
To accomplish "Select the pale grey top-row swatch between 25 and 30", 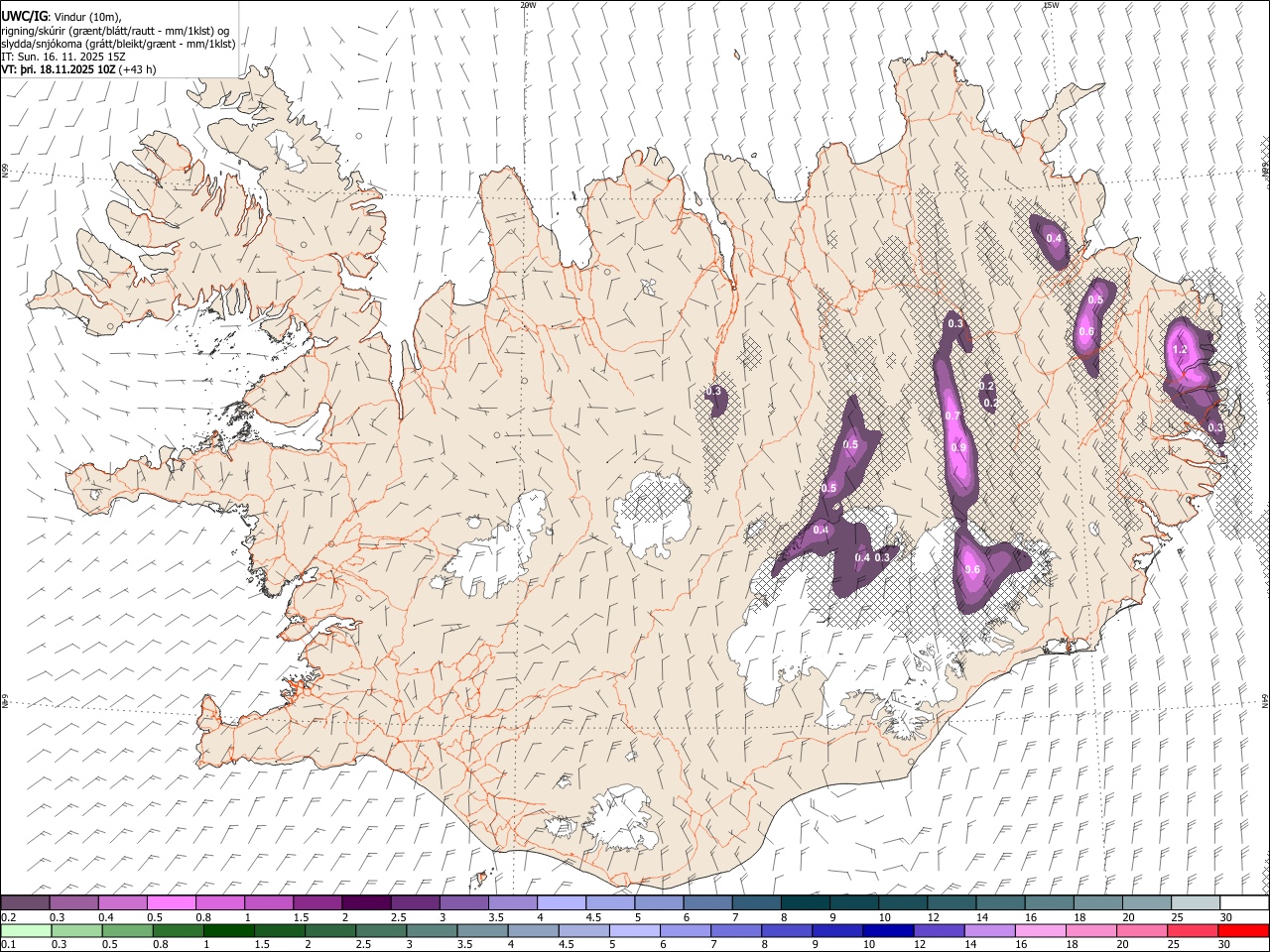I will pyautogui.click(x=1195, y=903).
